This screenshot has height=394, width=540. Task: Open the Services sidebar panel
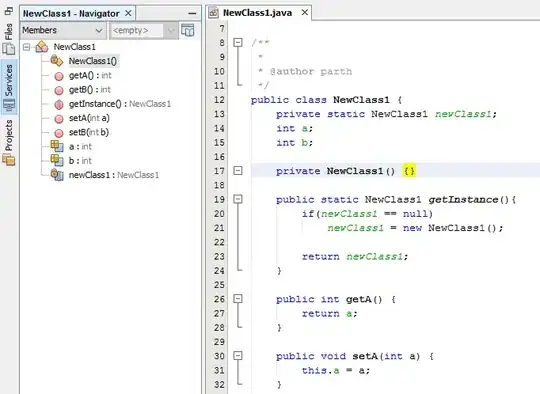coord(9,87)
